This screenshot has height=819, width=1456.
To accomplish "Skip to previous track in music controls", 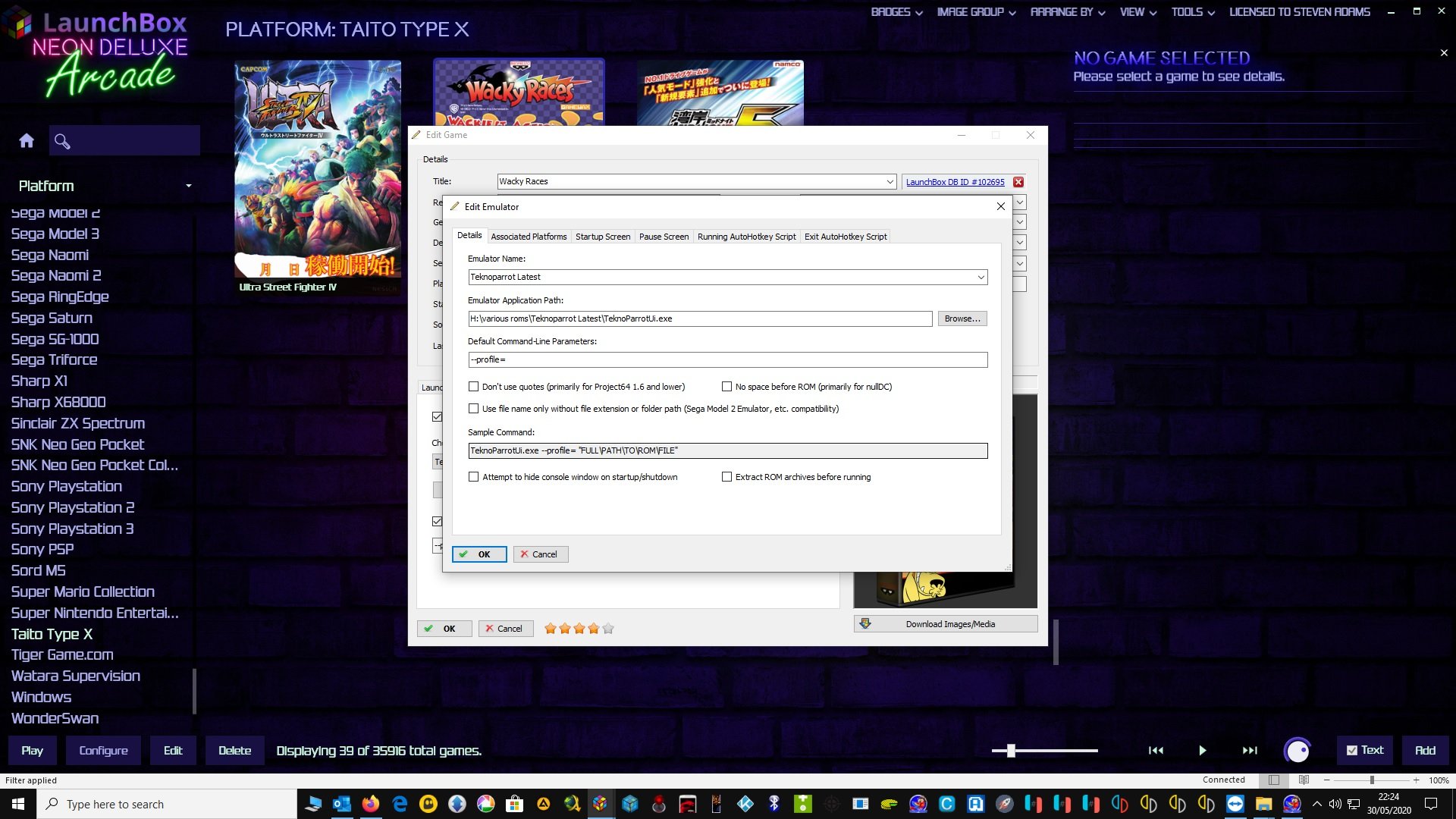I will pos(1156,750).
